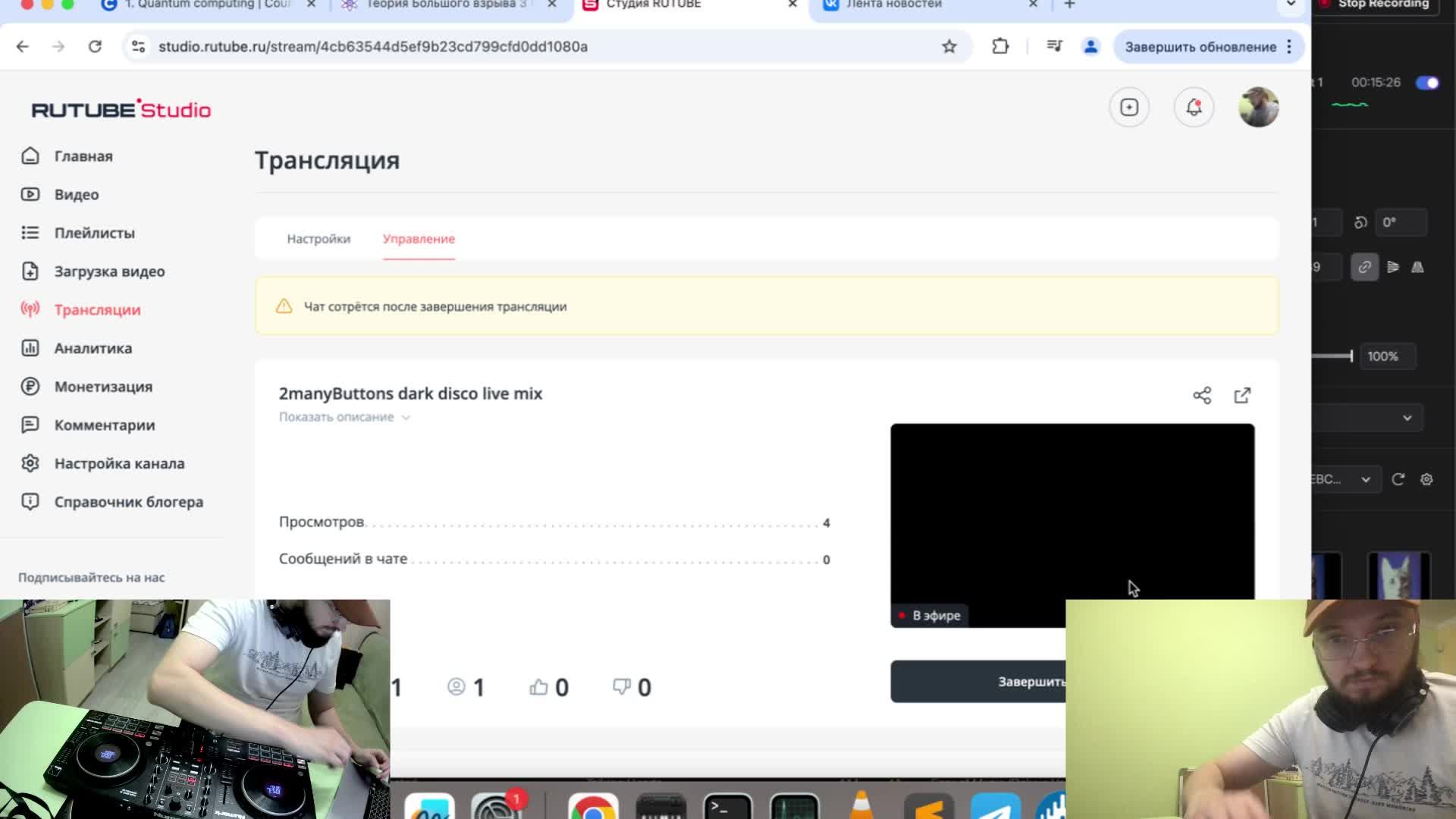Click the refresh icon in recorder panel
This screenshot has height=819, width=1456.
1398,479
